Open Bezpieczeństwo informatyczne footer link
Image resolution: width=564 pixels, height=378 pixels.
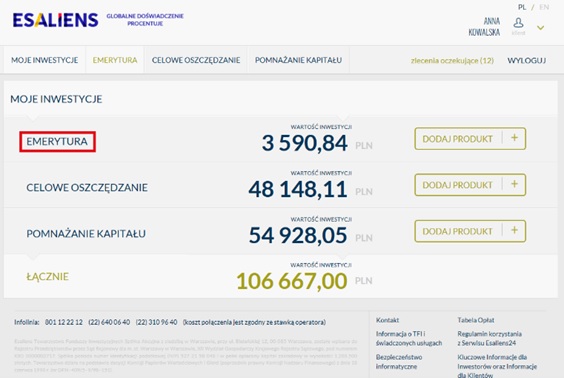(399, 362)
